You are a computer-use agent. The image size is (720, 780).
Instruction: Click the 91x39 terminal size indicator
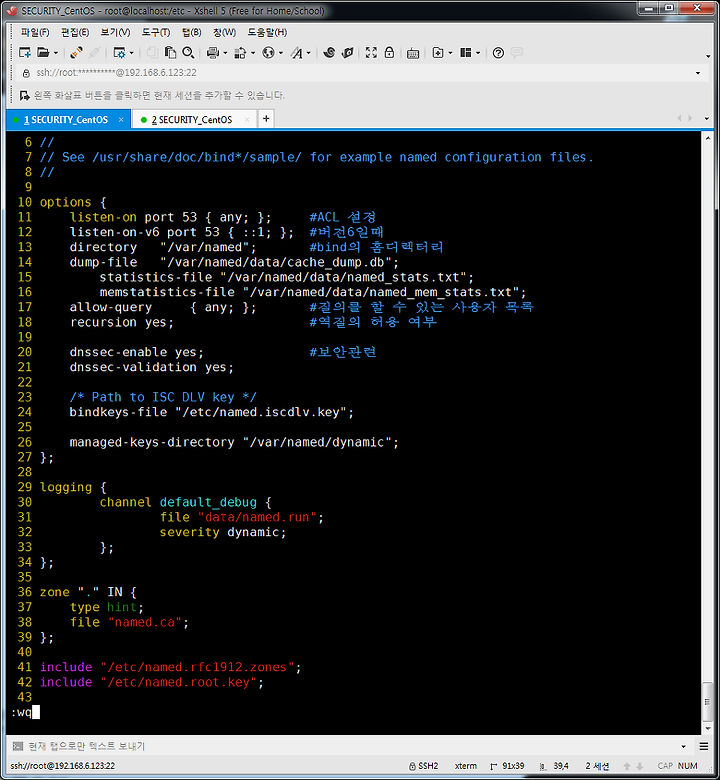click(x=507, y=766)
